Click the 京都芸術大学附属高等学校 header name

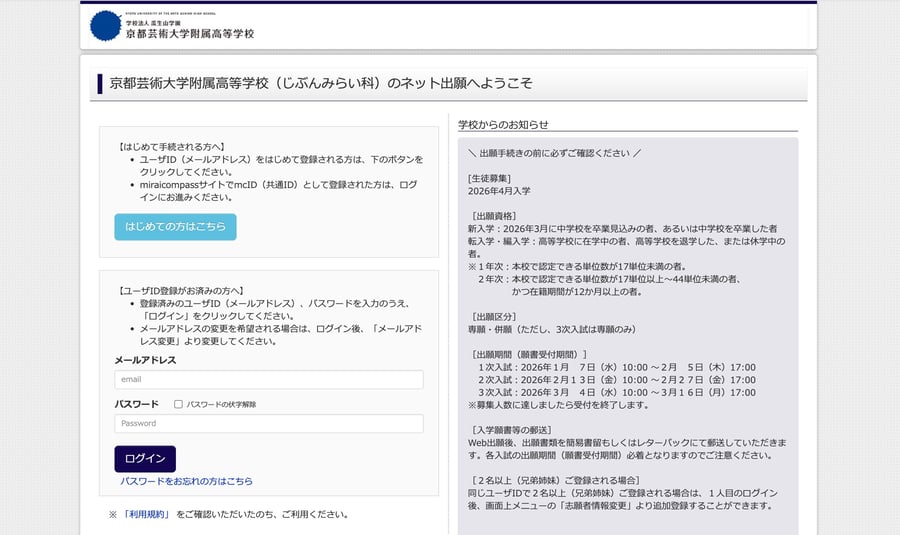(189, 33)
